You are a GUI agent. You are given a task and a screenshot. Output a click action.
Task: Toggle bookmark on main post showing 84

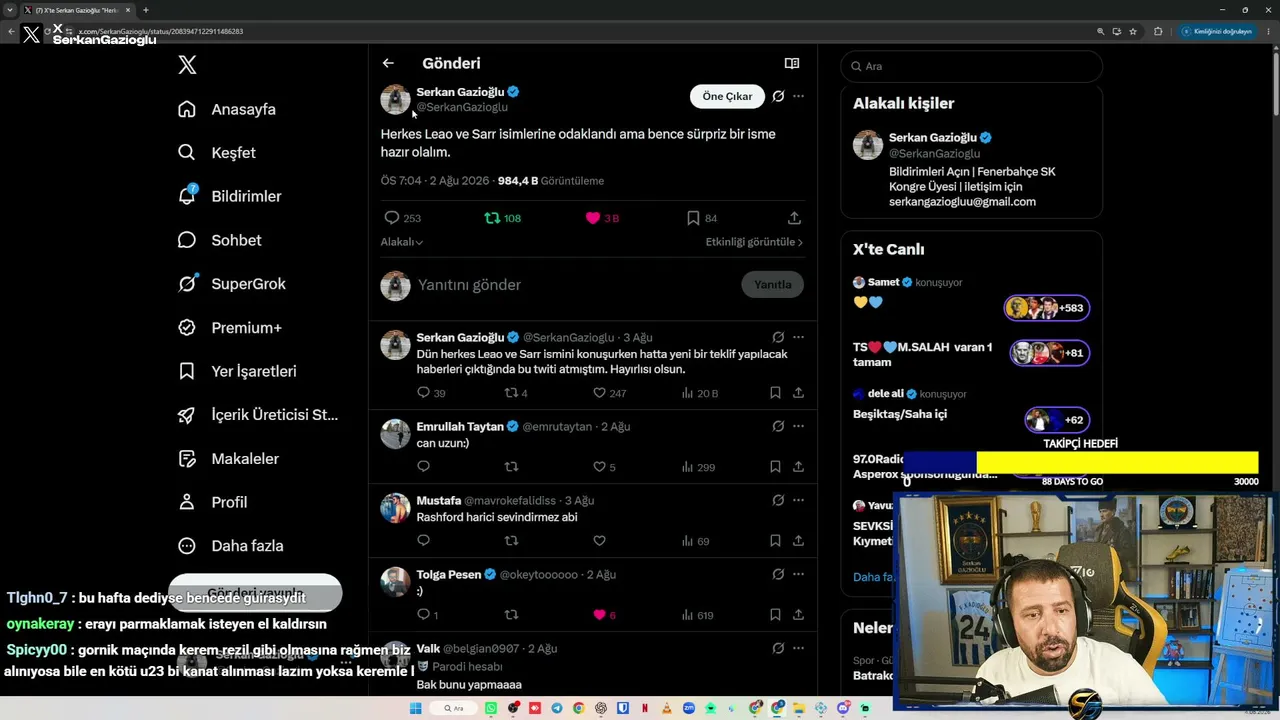pyautogui.click(x=693, y=218)
